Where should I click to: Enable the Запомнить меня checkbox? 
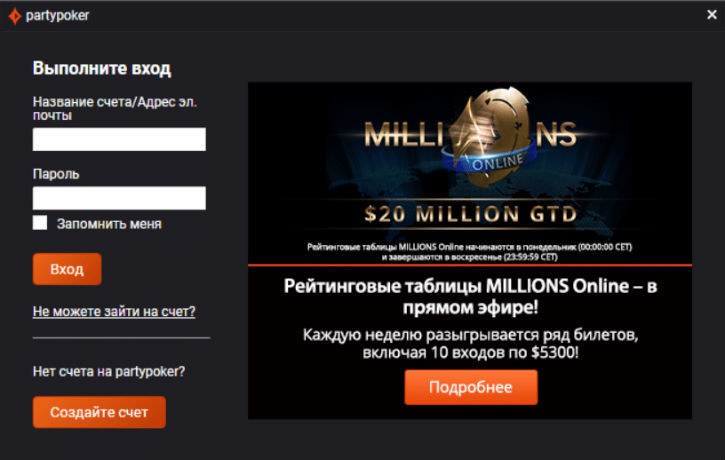point(40,223)
